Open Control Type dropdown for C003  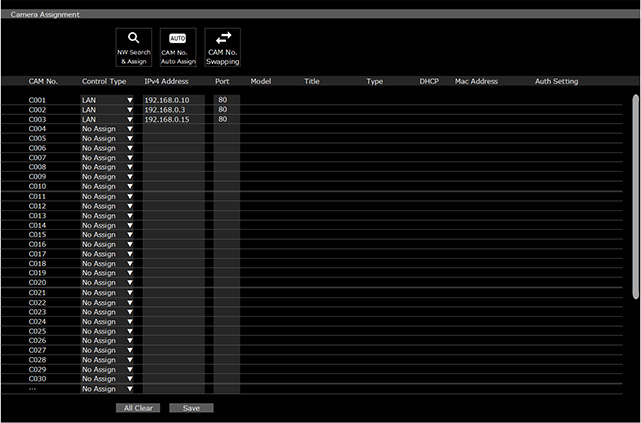tap(107, 119)
